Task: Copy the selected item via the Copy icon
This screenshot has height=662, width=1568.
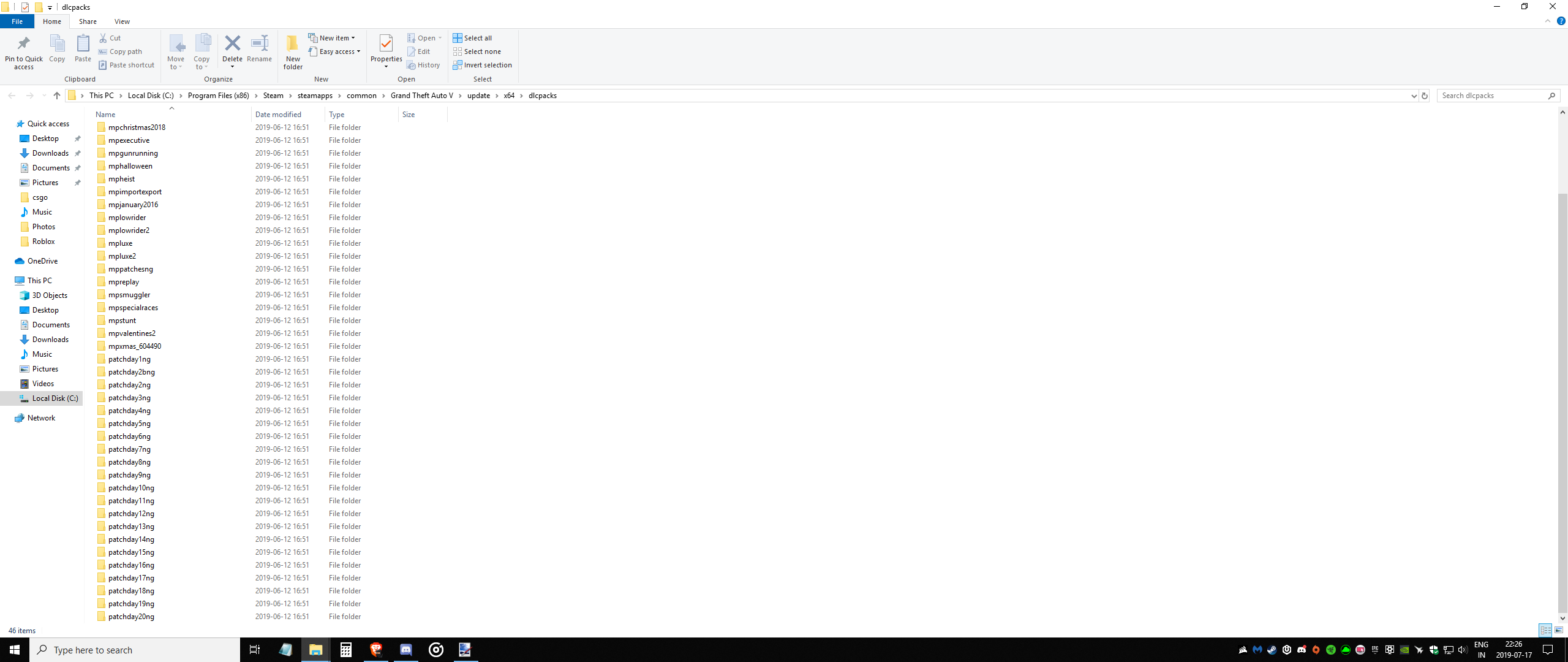Action: point(57,48)
